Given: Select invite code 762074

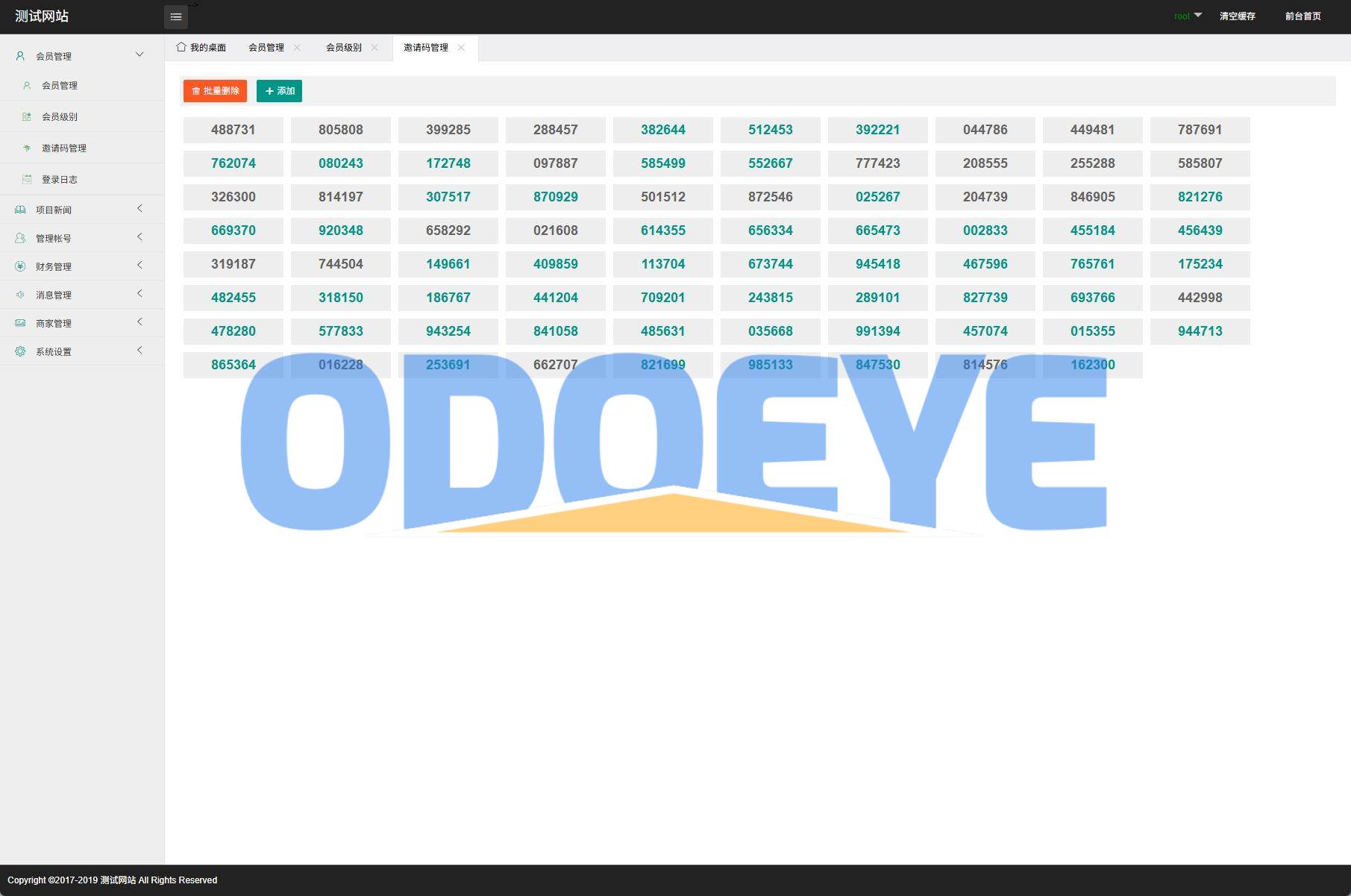Looking at the screenshot, I should click(x=233, y=163).
